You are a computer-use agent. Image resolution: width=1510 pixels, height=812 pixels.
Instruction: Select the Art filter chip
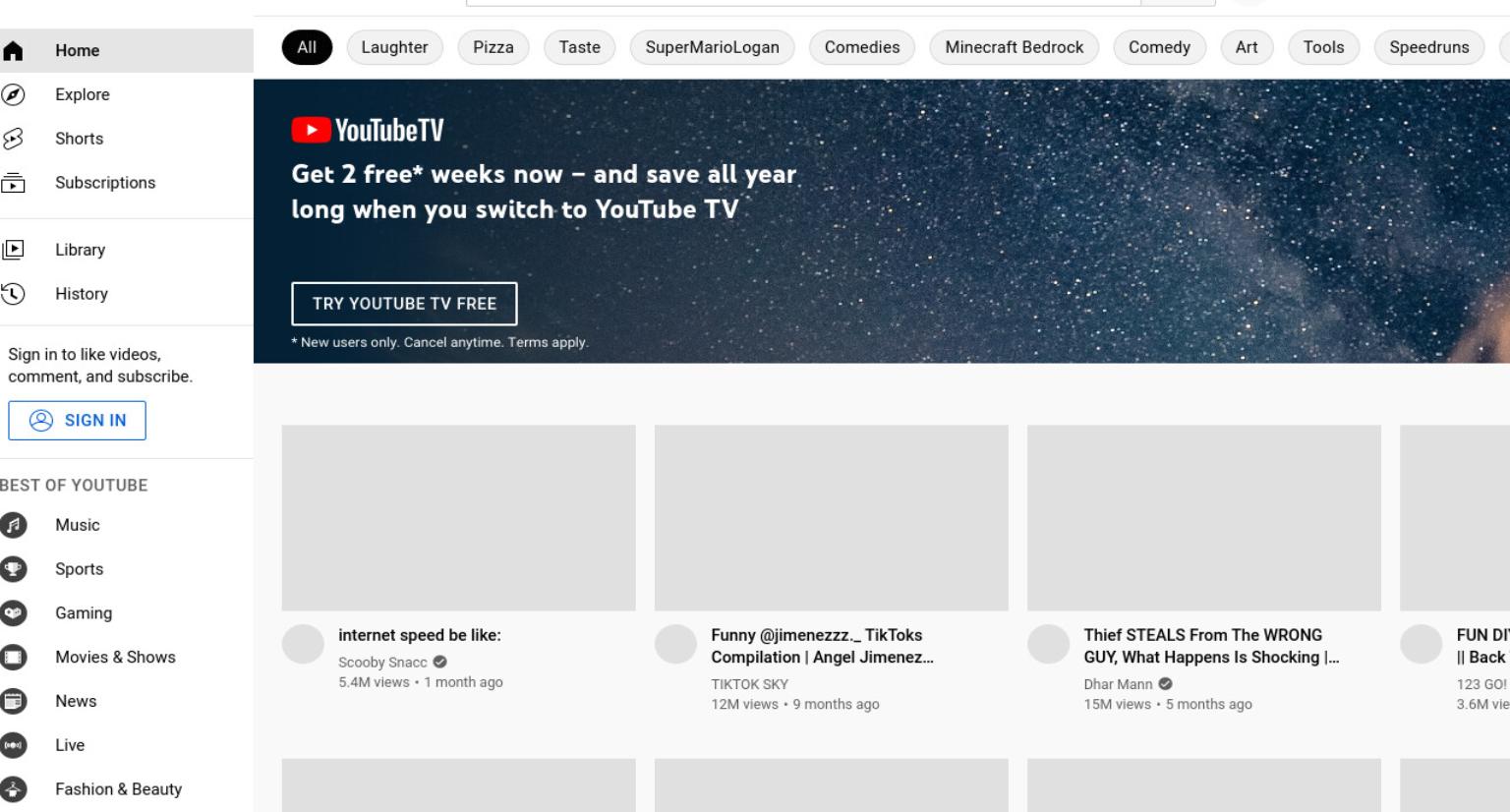pos(1247,47)
